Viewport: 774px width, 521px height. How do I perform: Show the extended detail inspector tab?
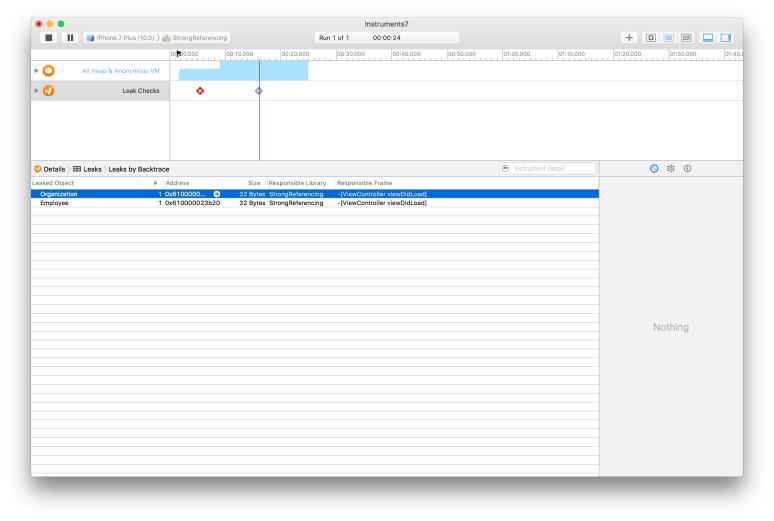688,168
